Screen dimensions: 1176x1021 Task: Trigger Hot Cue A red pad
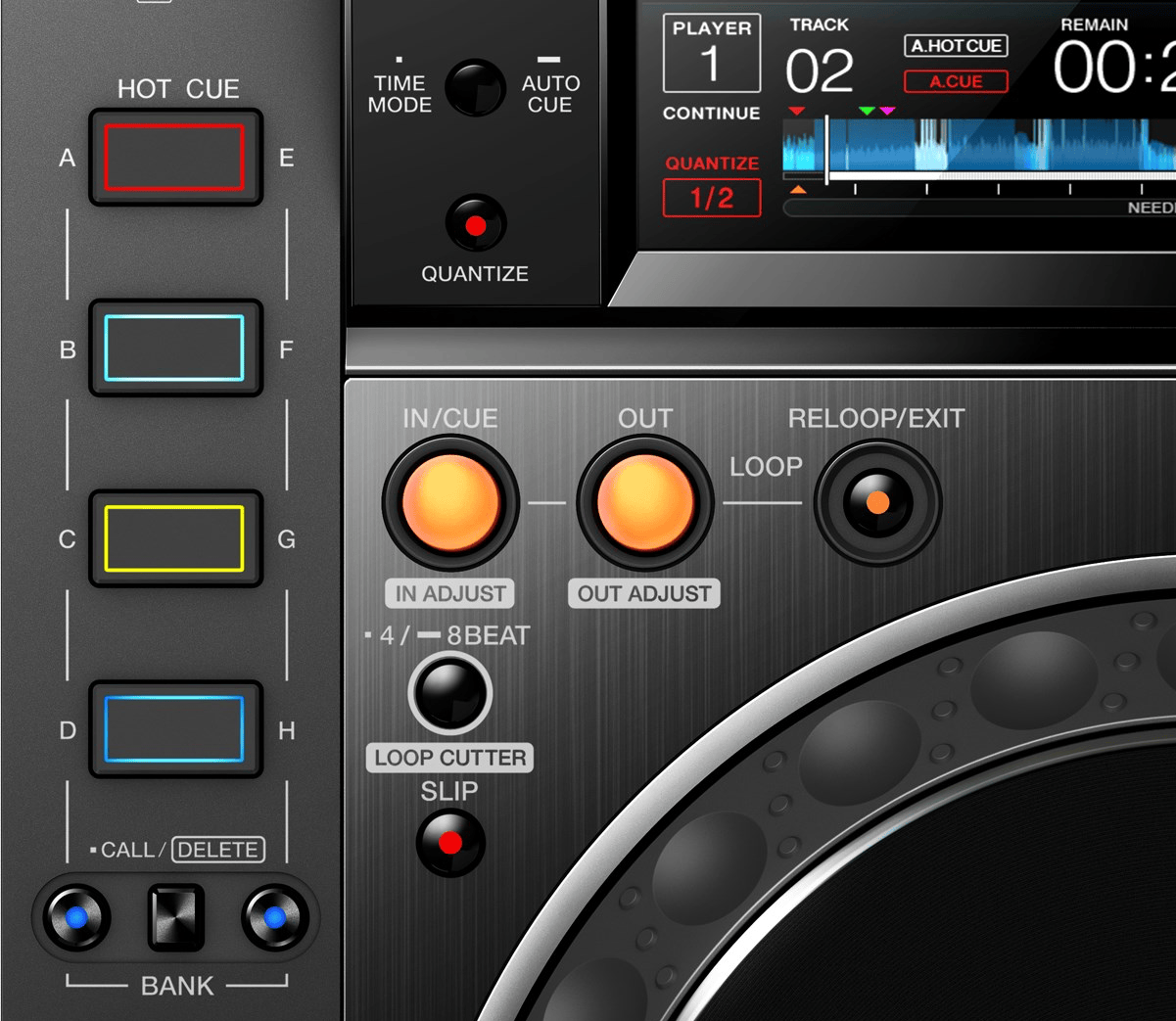[x=175, y=157]
